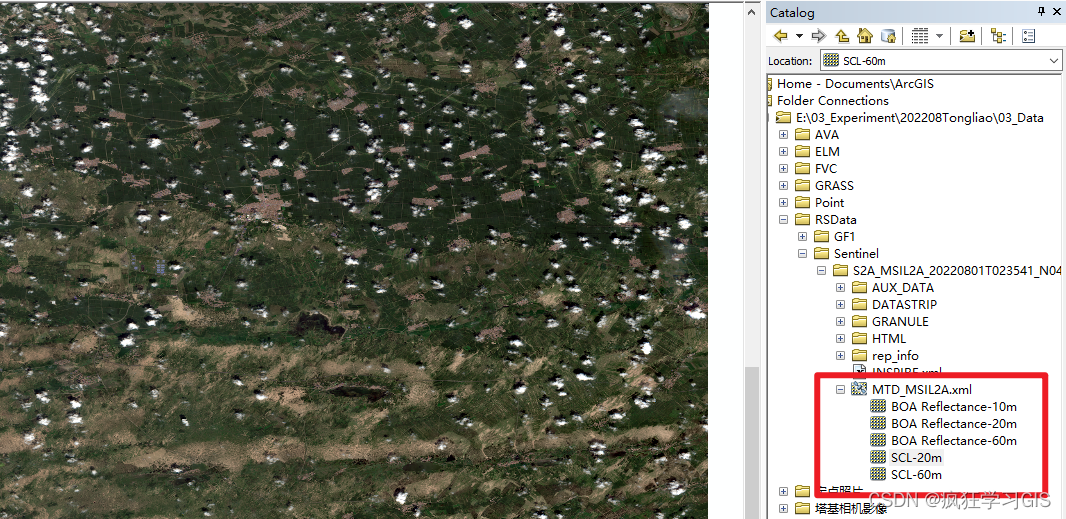Expand the ELM folder
The image size is (1066, 519).
[783, 152]
